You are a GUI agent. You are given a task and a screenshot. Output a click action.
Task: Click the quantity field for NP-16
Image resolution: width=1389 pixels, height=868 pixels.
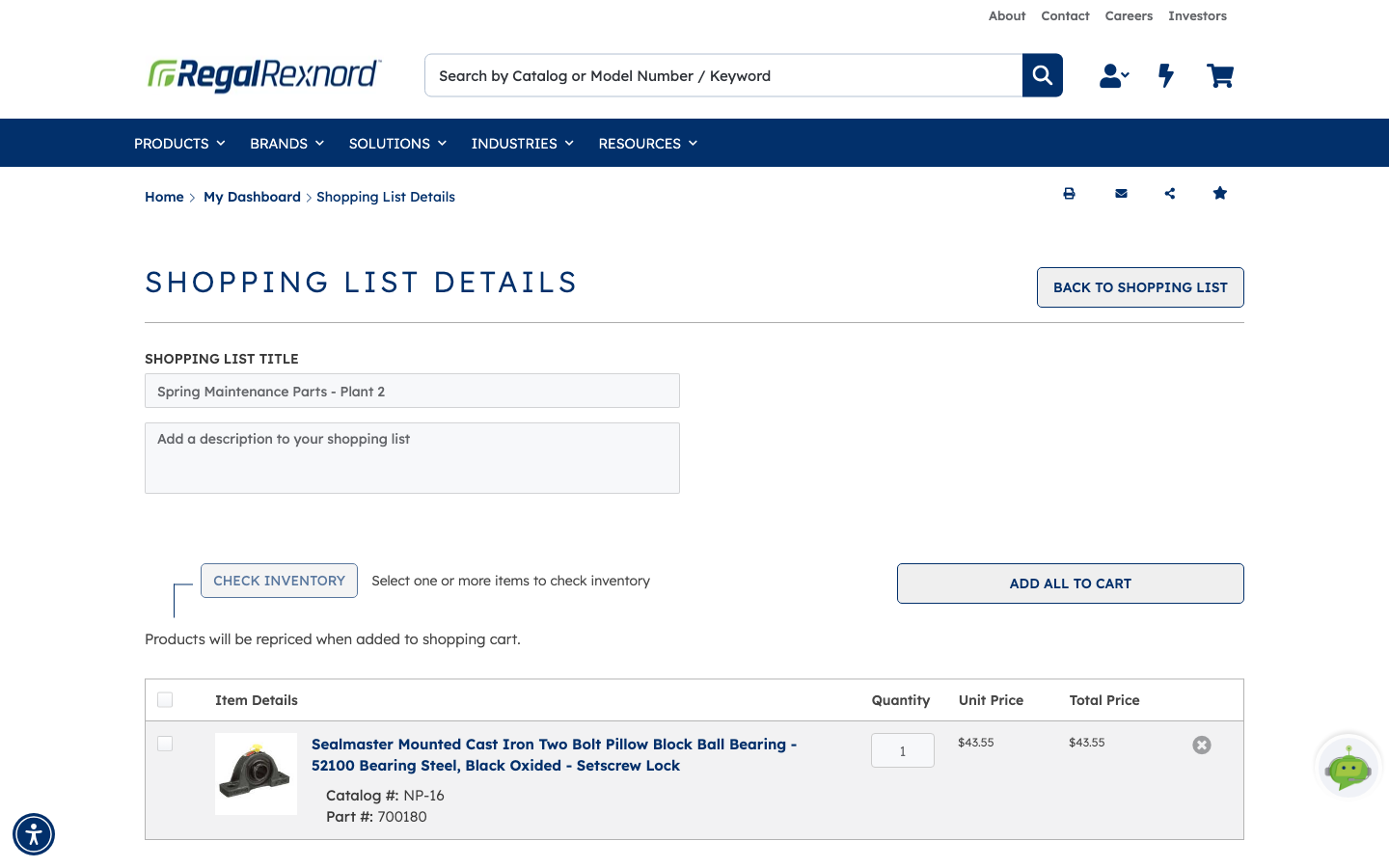pos(903,750)
